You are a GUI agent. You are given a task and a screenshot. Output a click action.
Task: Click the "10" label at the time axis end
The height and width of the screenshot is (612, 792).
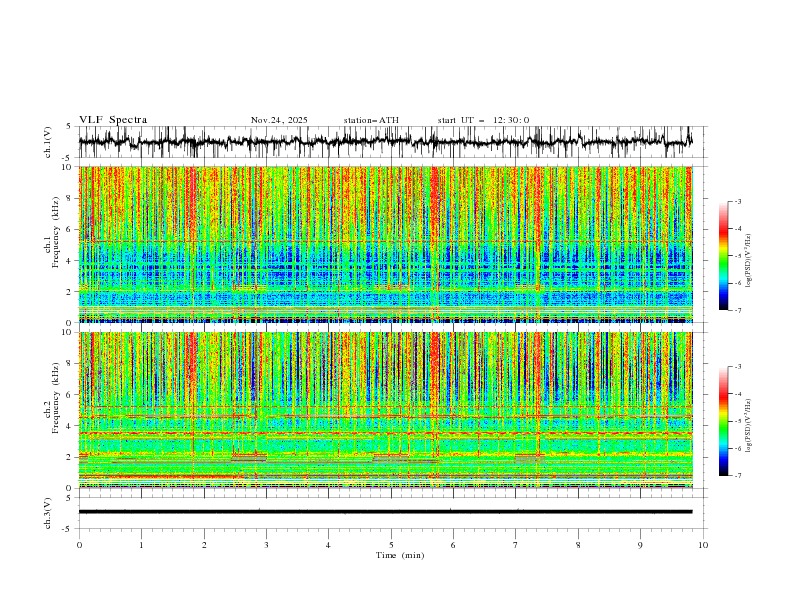point(703,545)
